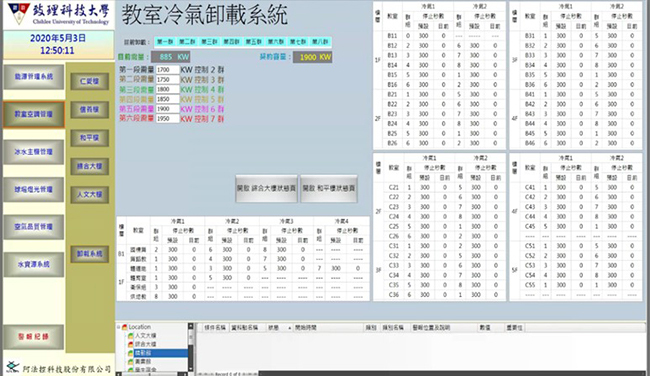Click the icon beside 人文大樓 tree item
This screenshot has width=650, height=376.
[131, 336]
